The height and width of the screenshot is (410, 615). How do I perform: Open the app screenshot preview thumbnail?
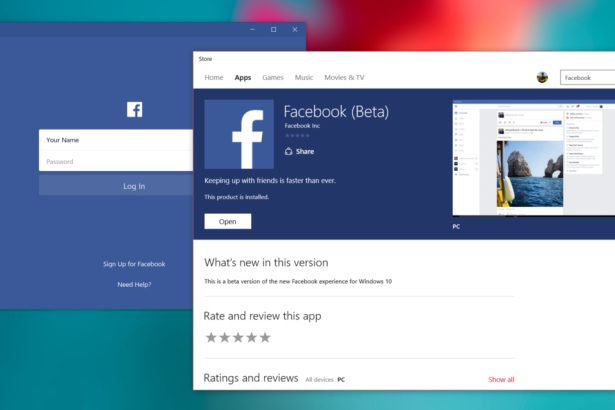click(x=533, y=158)
